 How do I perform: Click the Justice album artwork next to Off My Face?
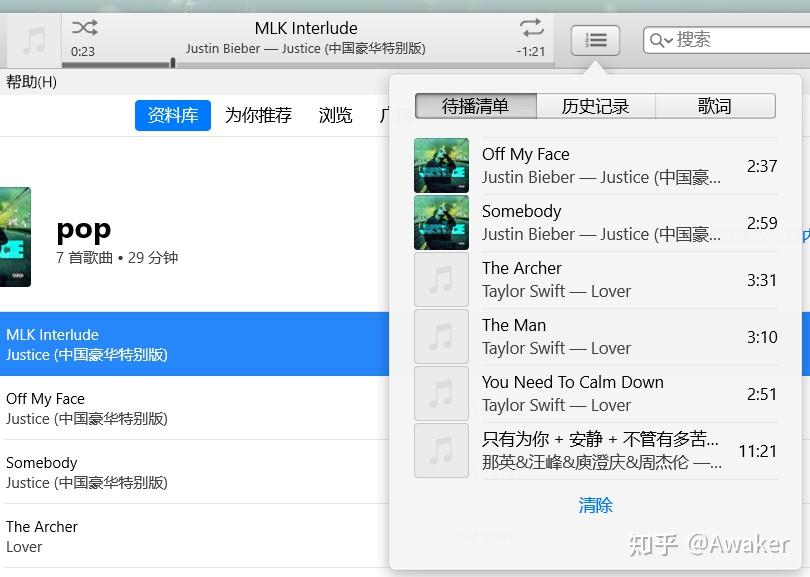click(x=441, y=165)
